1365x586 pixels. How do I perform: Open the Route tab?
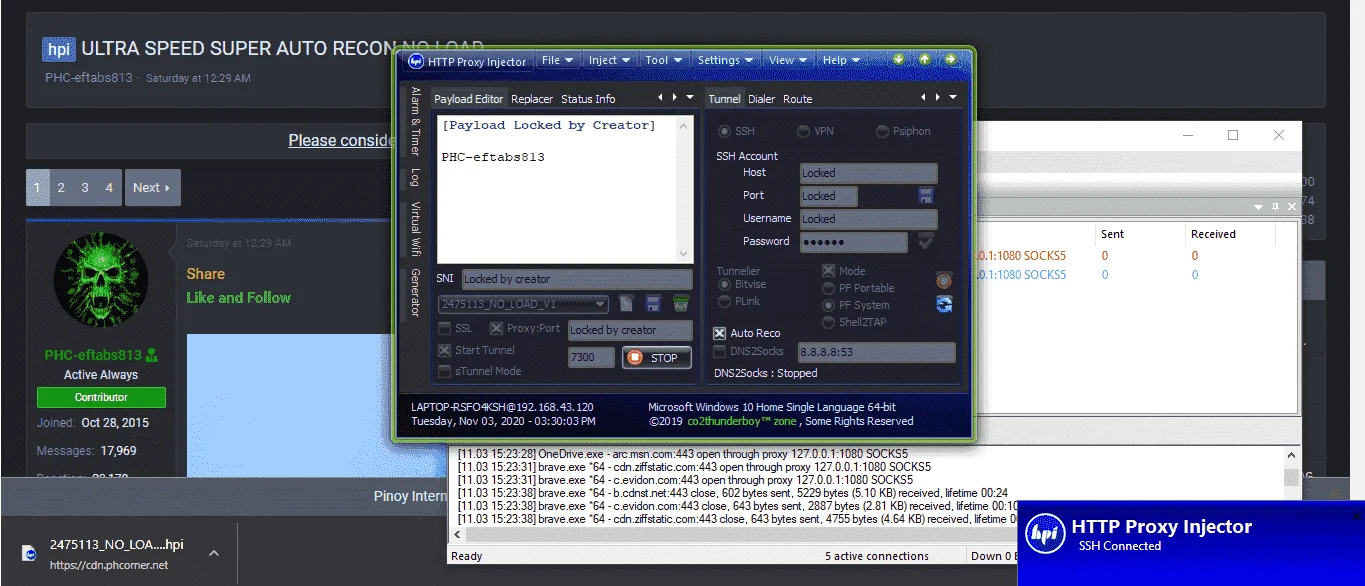click(798, 99)
